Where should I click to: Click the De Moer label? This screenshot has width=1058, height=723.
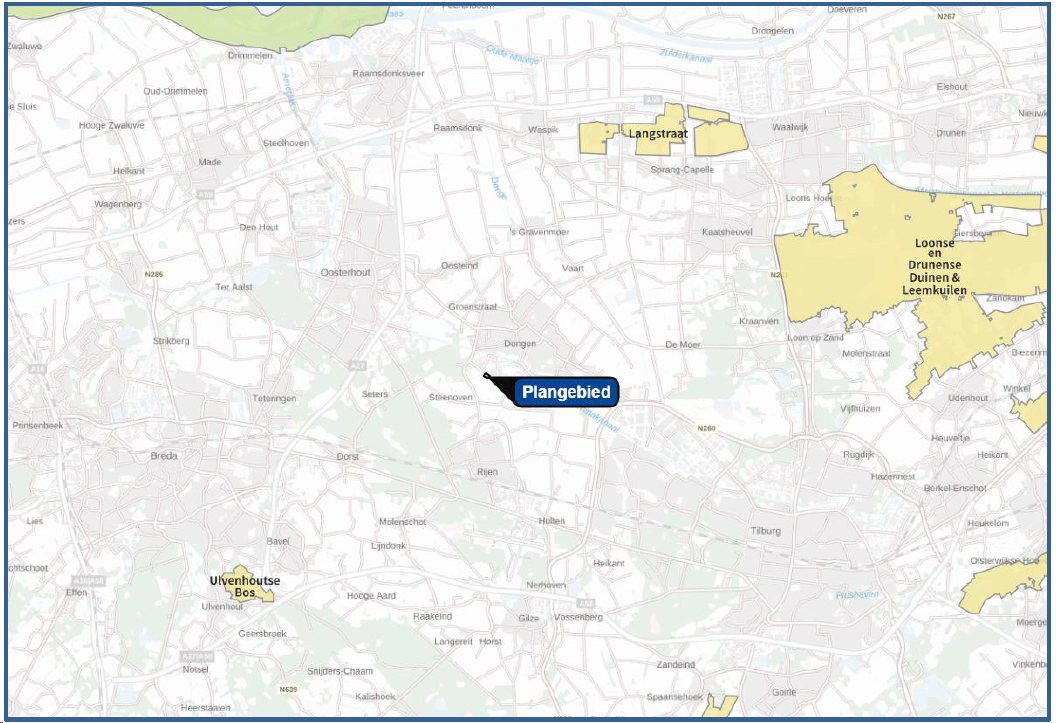tap(683, 345)
